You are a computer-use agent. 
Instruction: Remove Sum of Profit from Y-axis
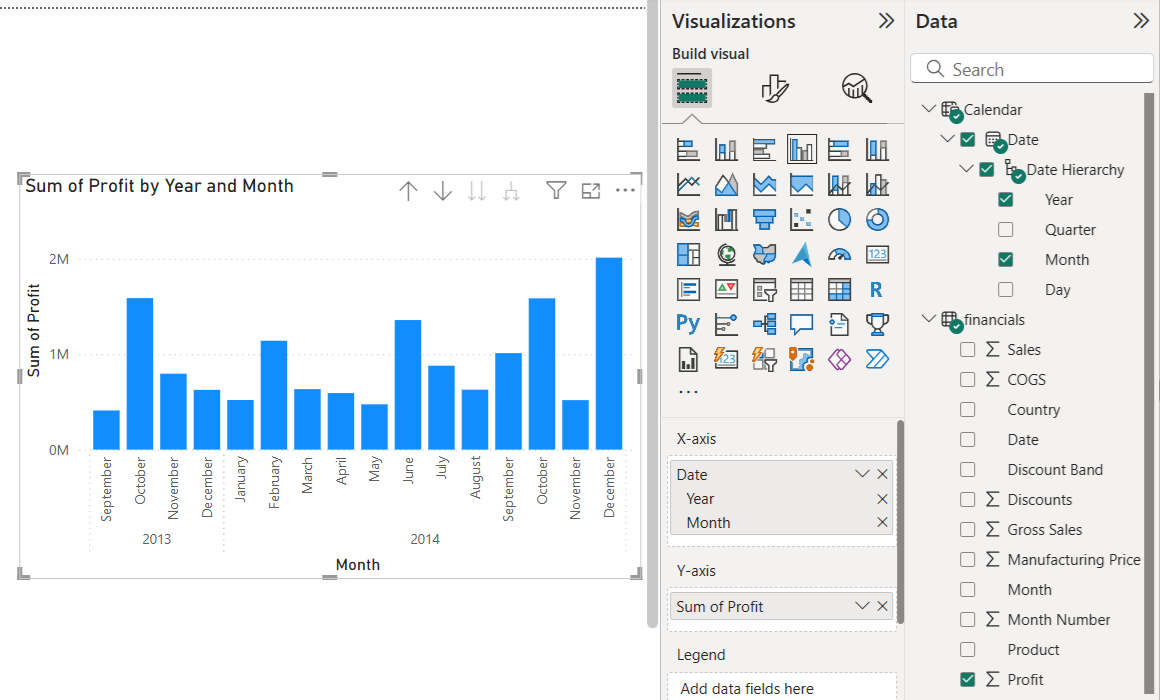pyautogui.click(x=882, y=606)
